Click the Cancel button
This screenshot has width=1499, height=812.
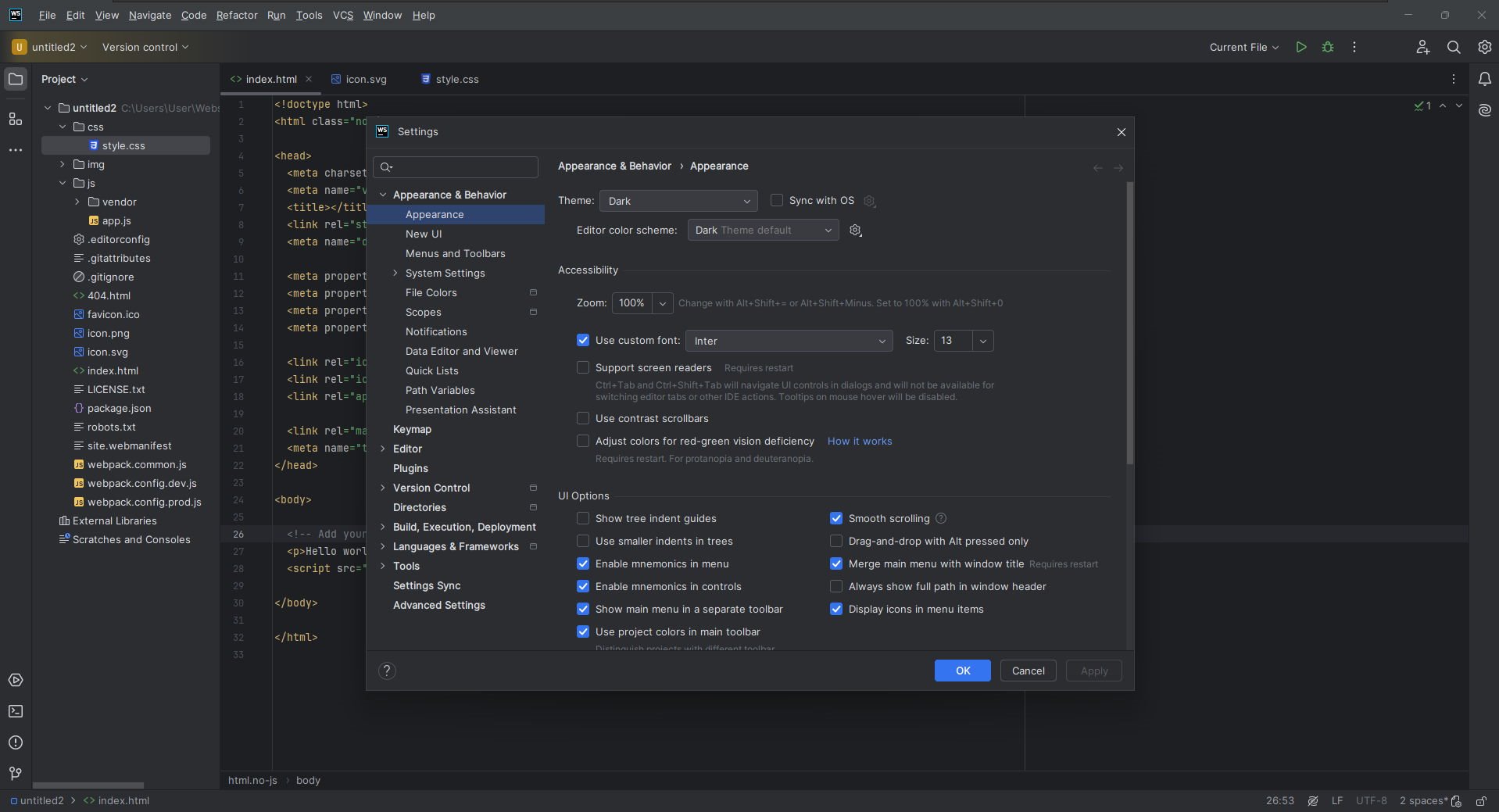tap(1029, 671)
